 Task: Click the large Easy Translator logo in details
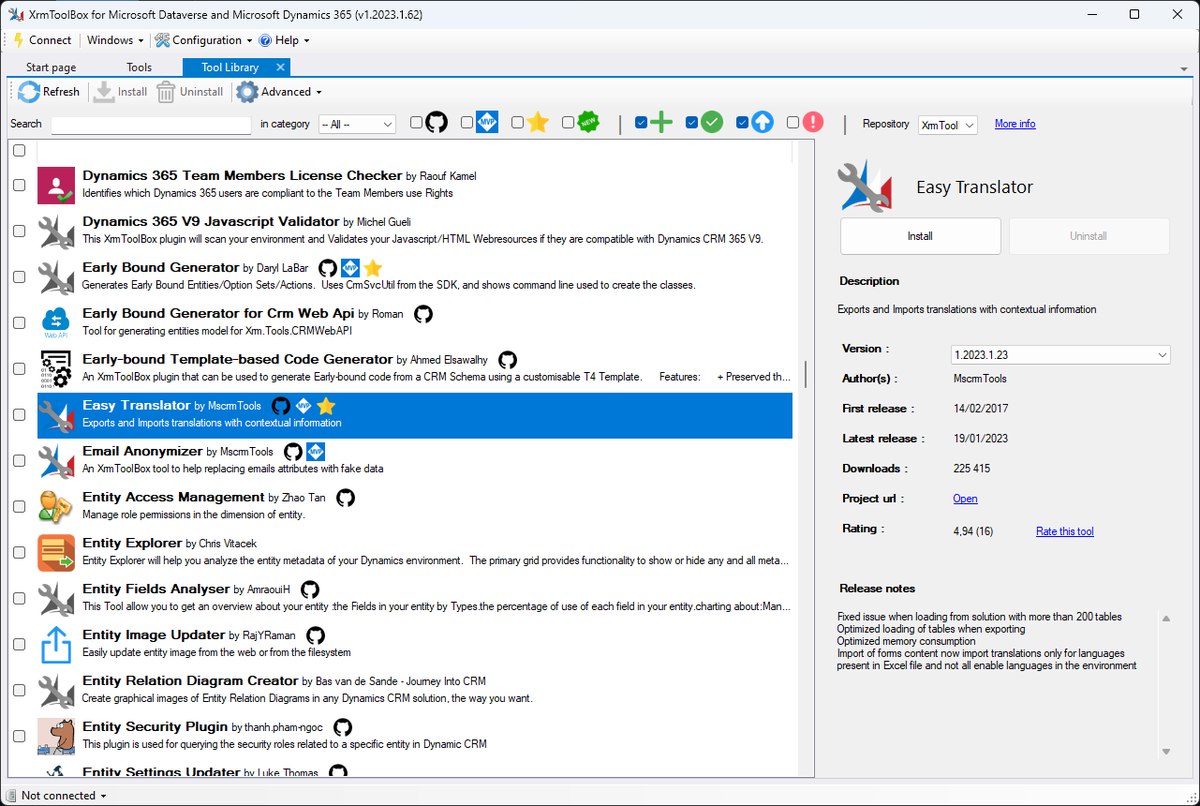coord(865,187)
